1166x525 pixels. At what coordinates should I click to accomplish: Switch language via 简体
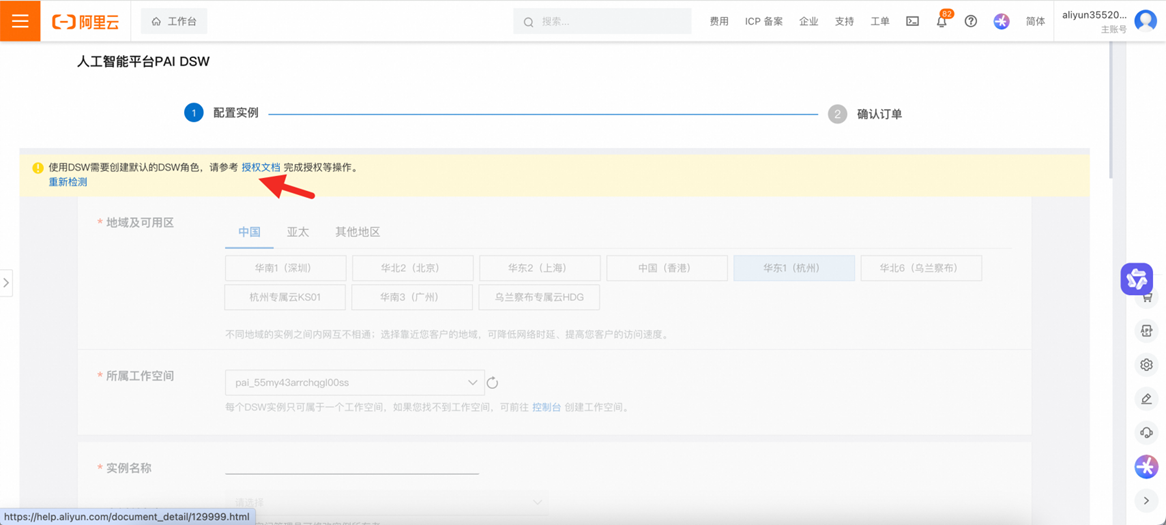1035,22
